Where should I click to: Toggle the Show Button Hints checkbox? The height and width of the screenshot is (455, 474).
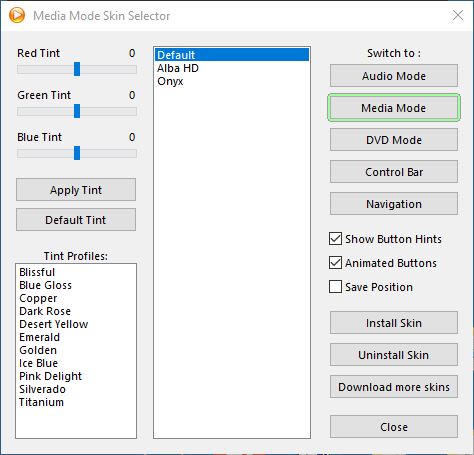coord(335,239)
